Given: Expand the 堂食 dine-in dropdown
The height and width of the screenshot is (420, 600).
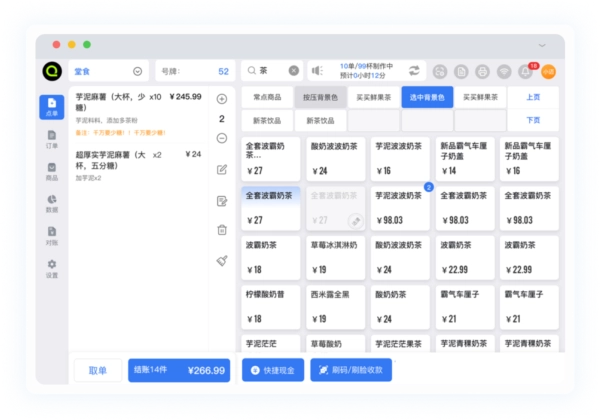Looking at the screenshot, I should point(137,71).
